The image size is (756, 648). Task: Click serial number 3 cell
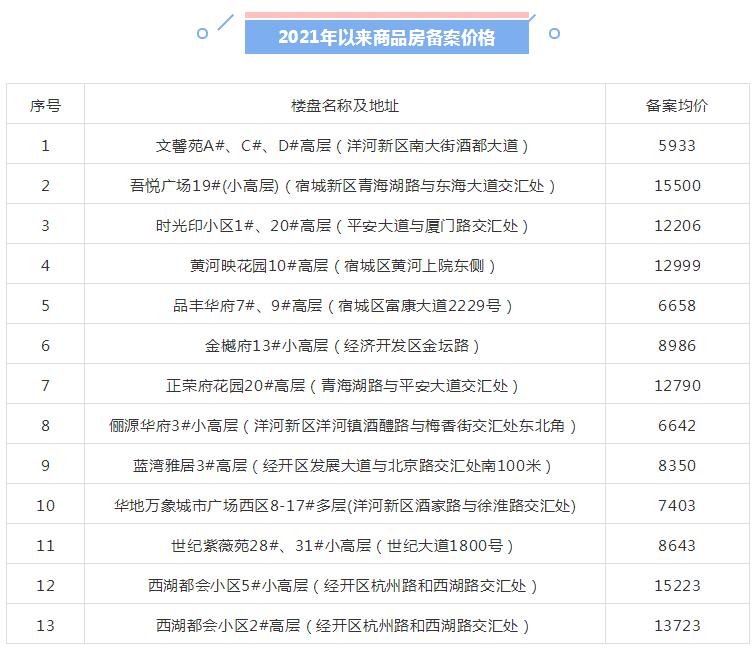click(x=46, y=226)
